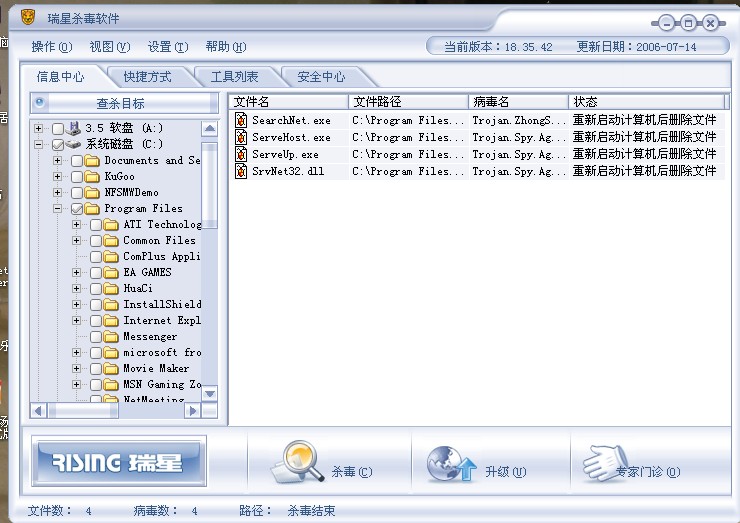Uncheck the Program Files folder checkbox

click(77, 209)
